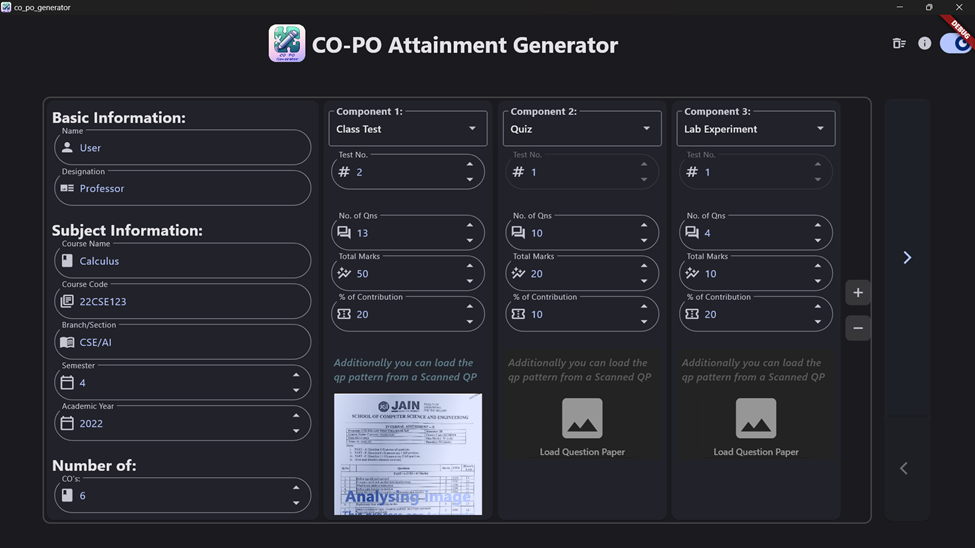Go back with left chevron arrow
Screen dimensions: 975x548
[x=904, y=468]
